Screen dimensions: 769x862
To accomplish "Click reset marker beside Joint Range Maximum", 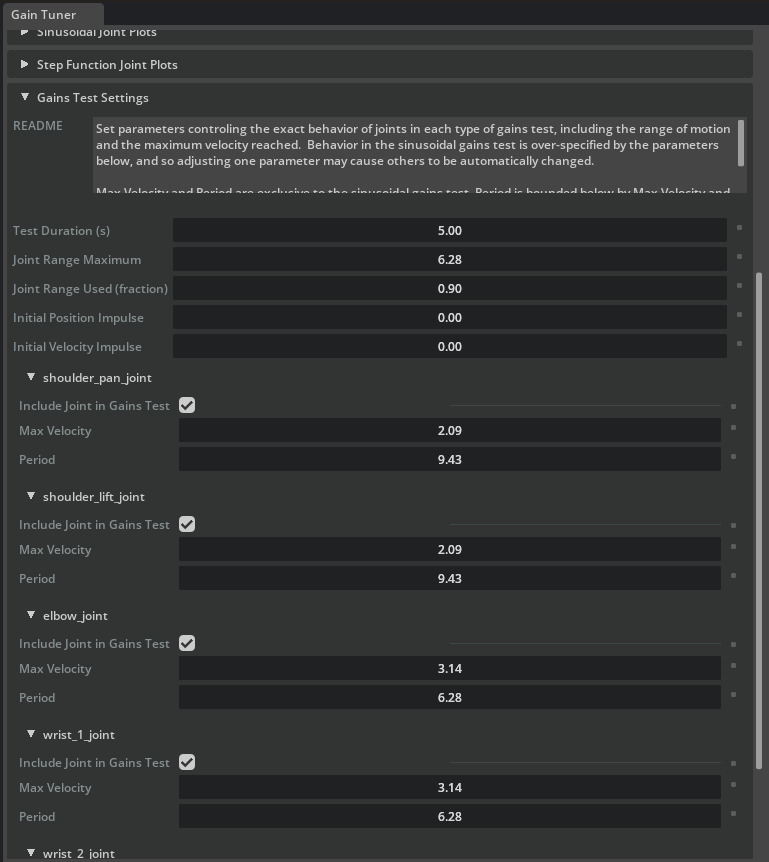I will [x=739, y=257].
